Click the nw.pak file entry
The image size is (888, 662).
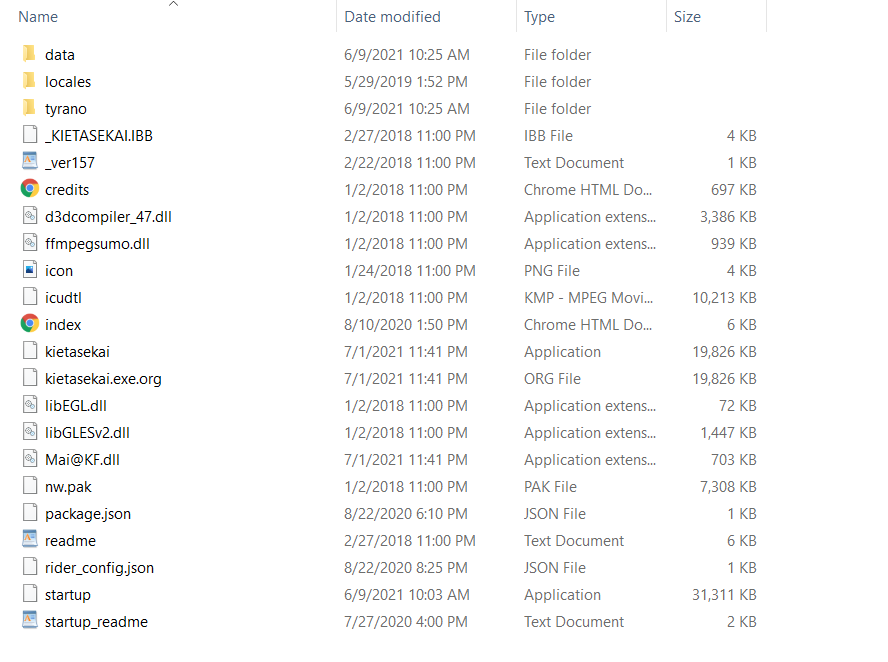click(x=69, y=486)
